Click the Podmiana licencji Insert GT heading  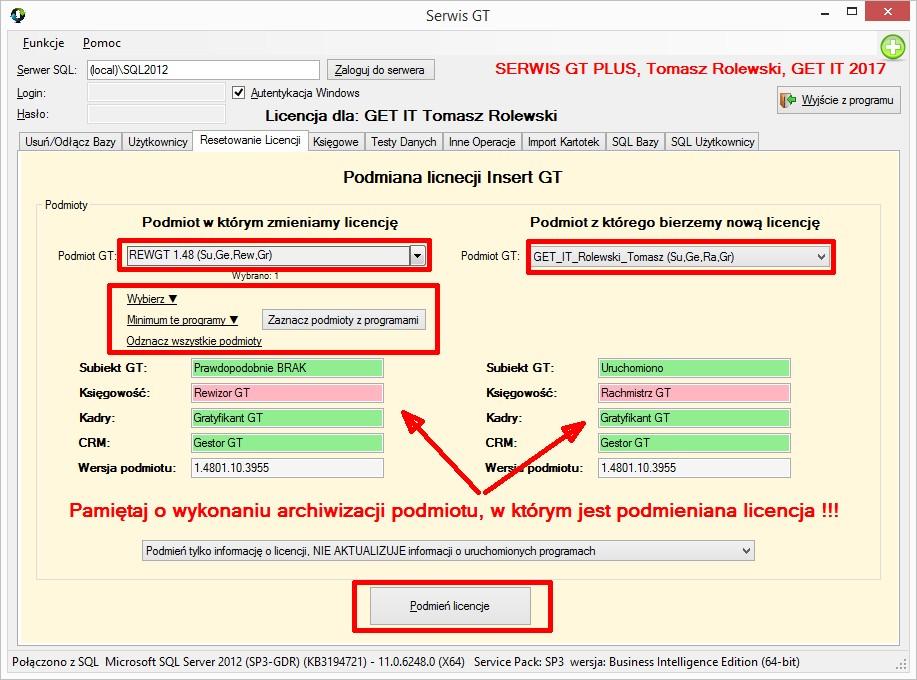tap(453, 177)
